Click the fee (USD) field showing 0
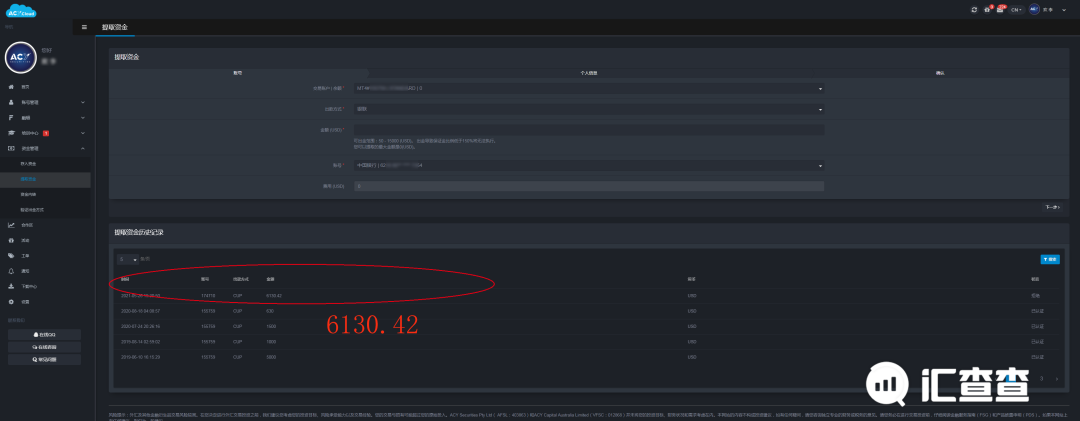The height and width of the screenshot is (421, 1080). pyautogui.click(x=589, y=186)
